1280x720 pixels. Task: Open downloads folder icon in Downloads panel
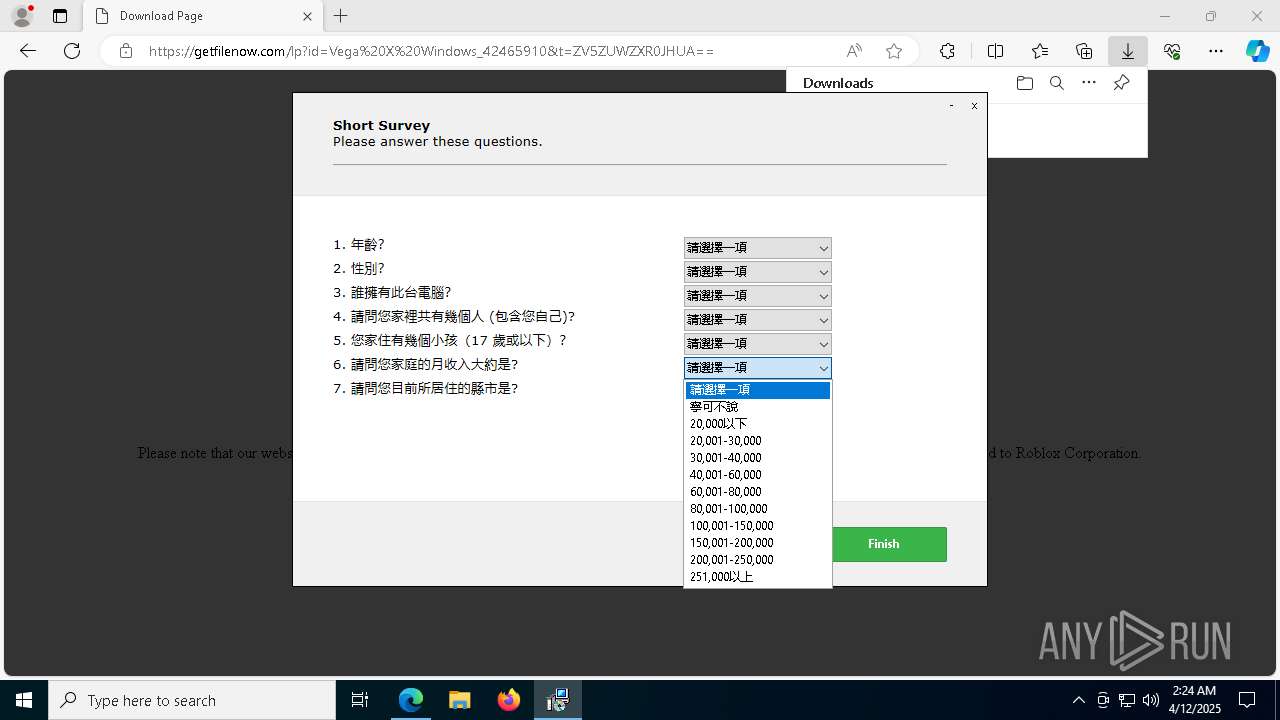point(1024,83)
